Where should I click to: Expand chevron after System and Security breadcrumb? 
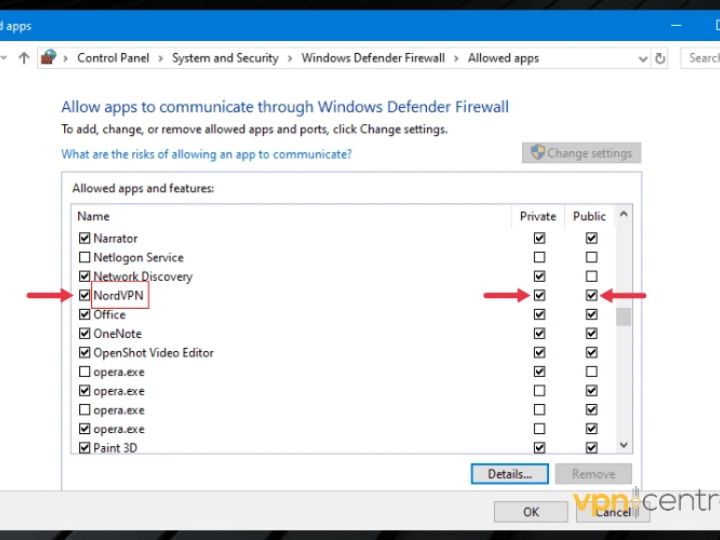point(290,59)
